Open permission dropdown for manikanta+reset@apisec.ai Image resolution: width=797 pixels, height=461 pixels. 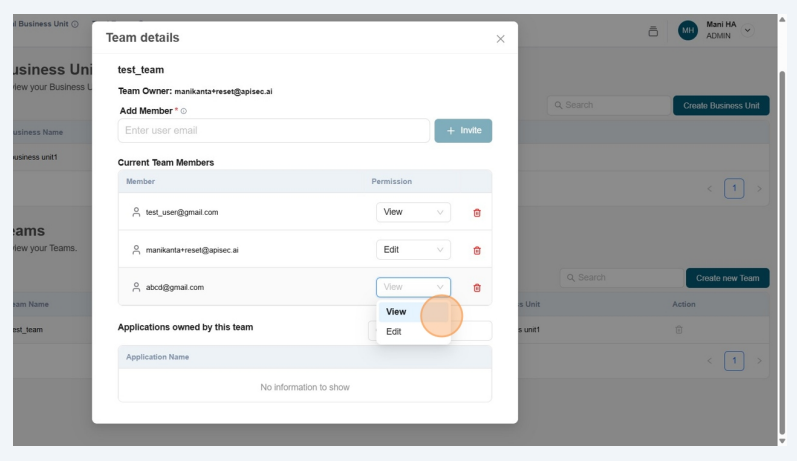(413, 250)
